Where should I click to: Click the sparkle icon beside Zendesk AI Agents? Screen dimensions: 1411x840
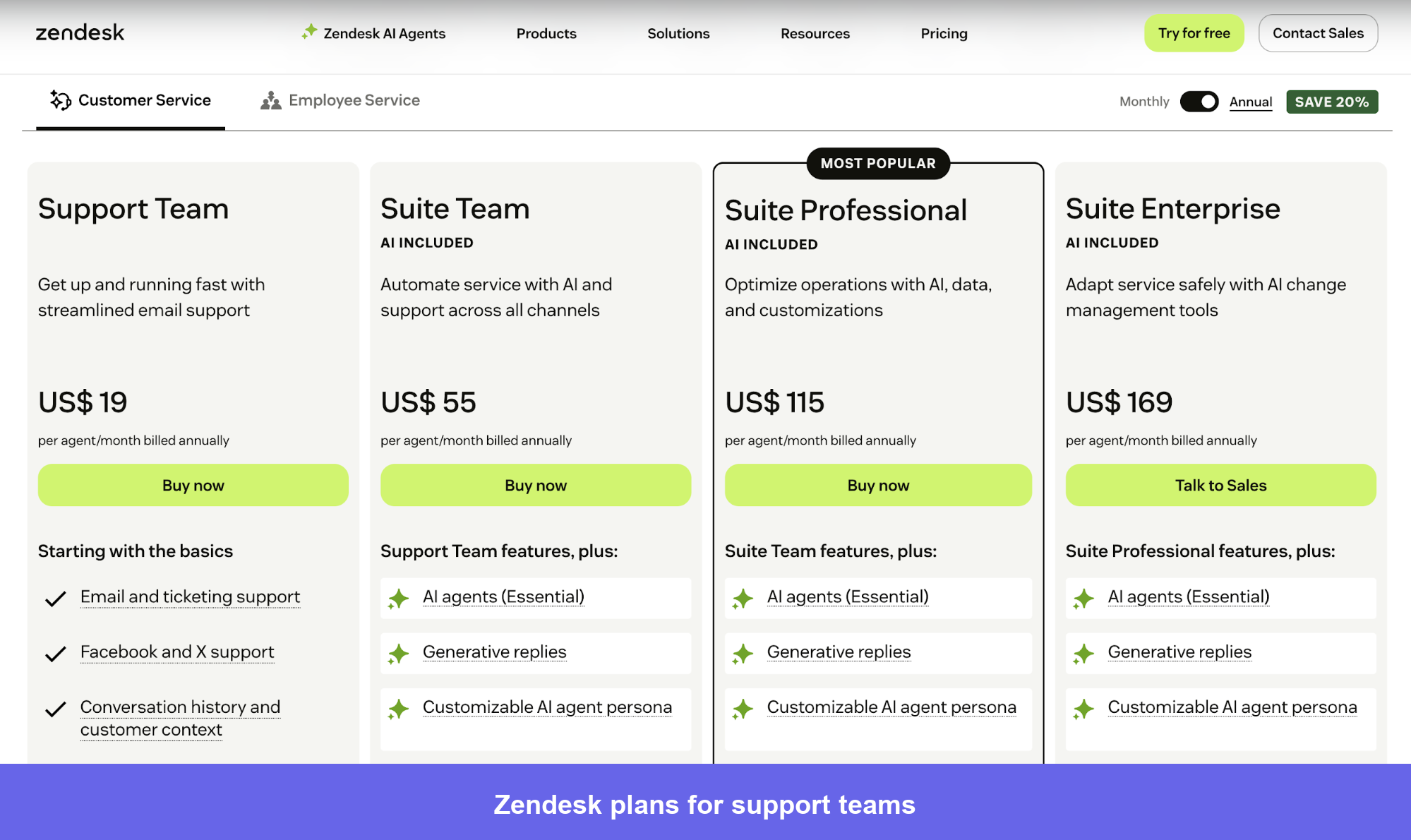click(x=308, y=32)
